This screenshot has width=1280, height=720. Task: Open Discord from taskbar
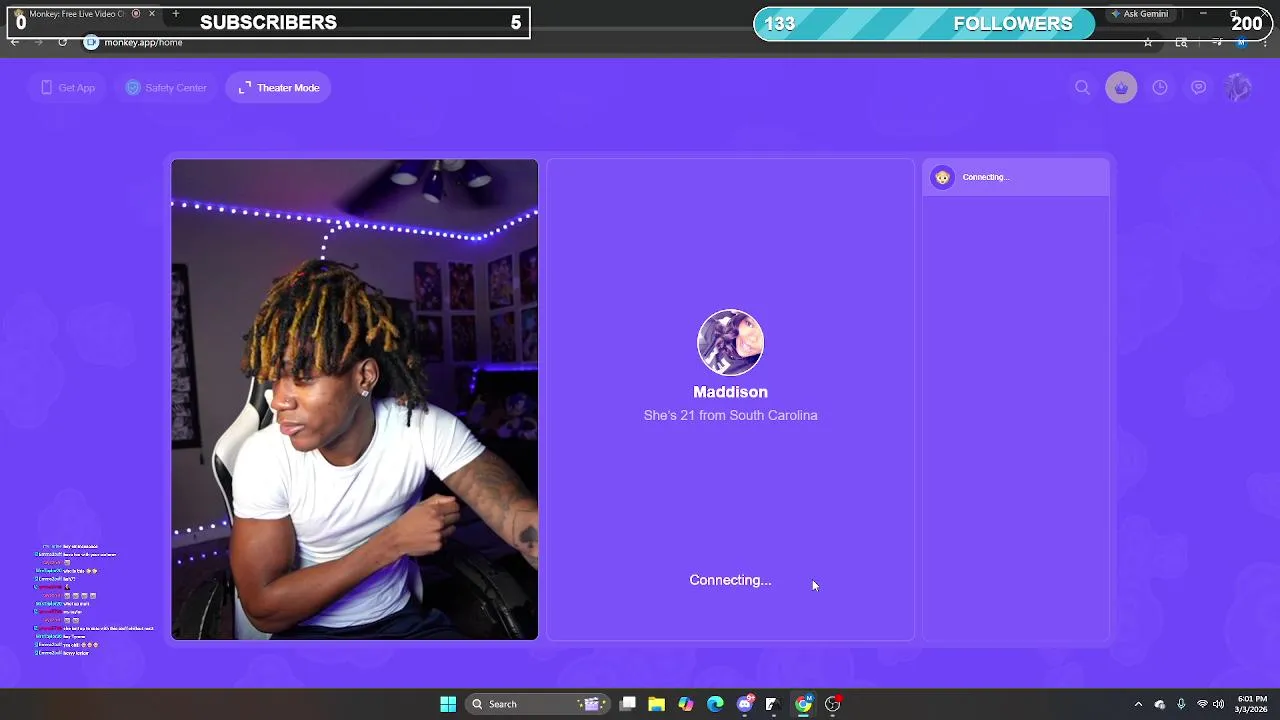point(745,704)
